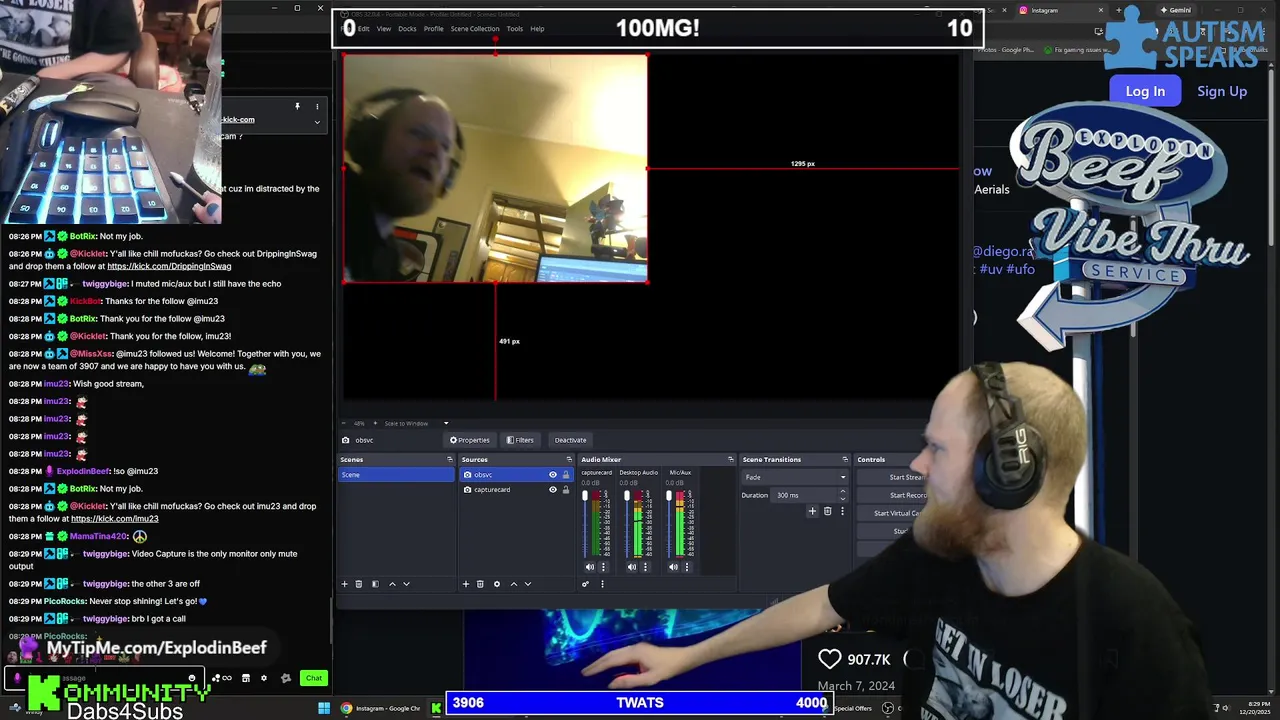
Task: Pop out the Scenes dock panel
Action: point(449,460)
